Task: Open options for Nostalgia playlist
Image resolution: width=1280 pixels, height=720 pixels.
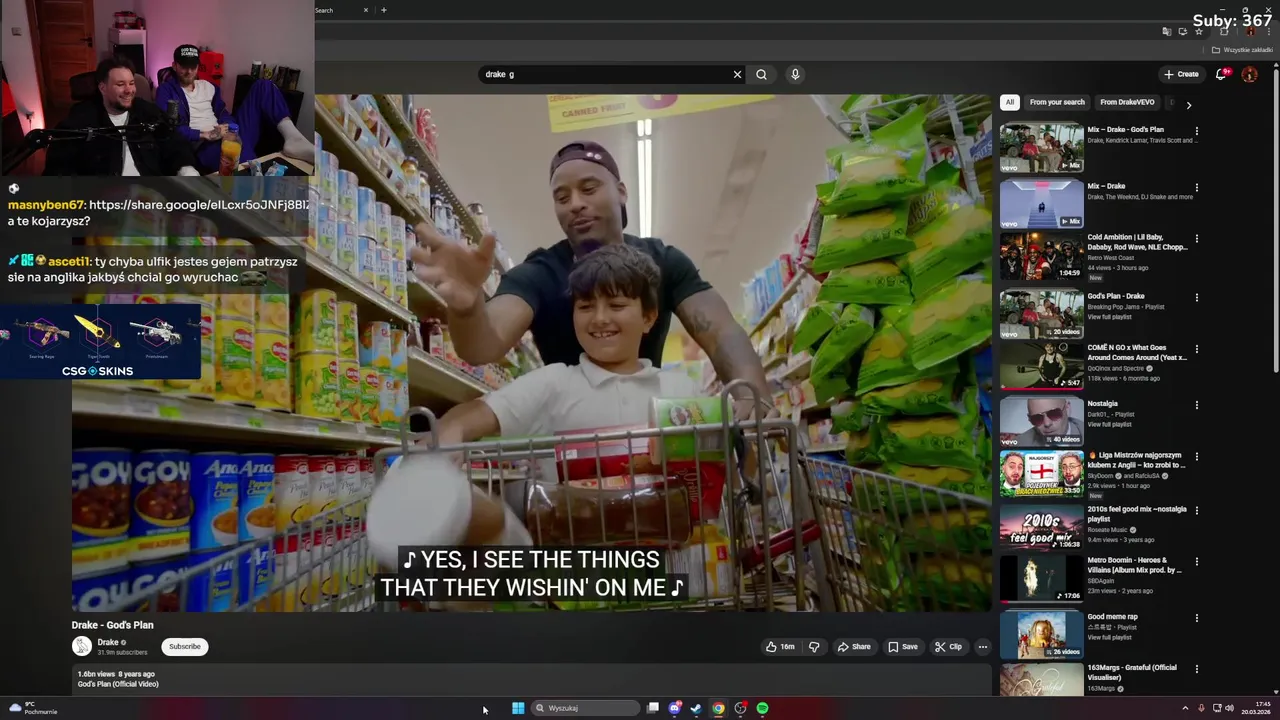Action: pos(1196,405)
